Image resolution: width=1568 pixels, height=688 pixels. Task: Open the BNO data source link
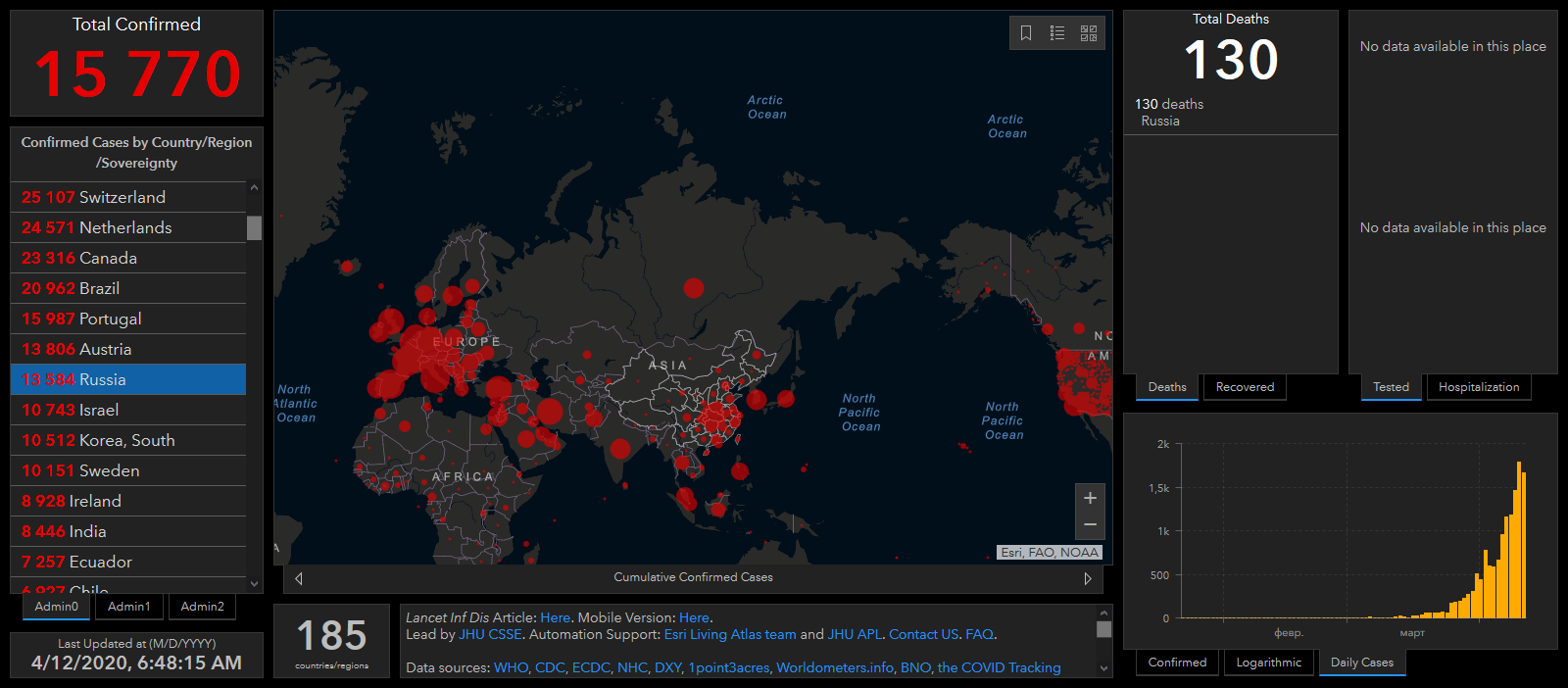[915, 667]
